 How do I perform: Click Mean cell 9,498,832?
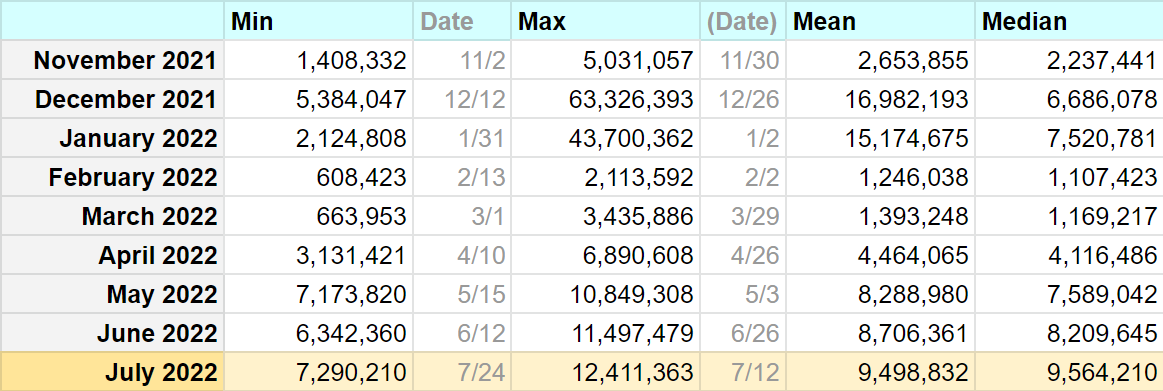click(x=880, y=372)
